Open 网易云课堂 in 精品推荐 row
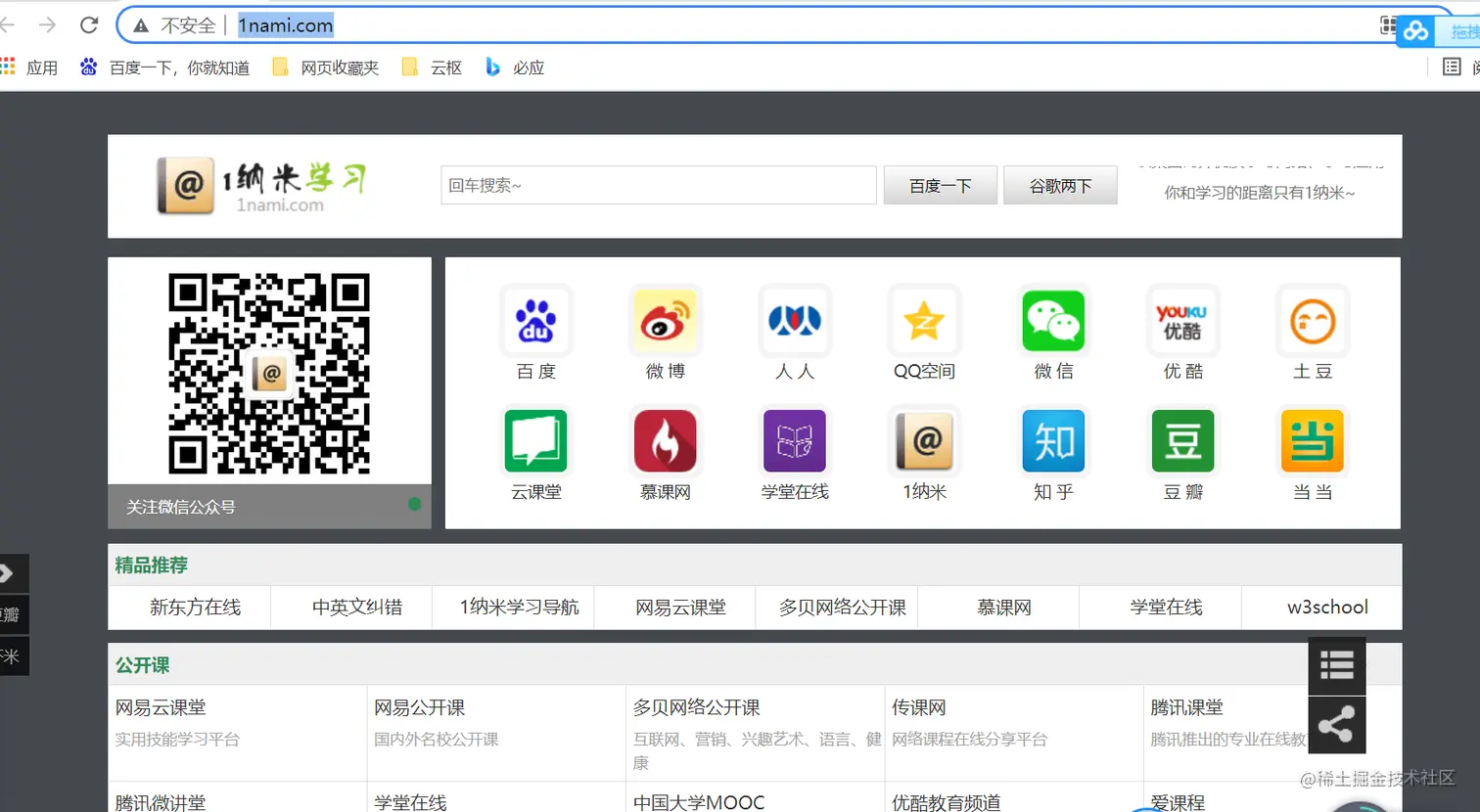The height and width of the screenshot is (812, 1480). 680,608
